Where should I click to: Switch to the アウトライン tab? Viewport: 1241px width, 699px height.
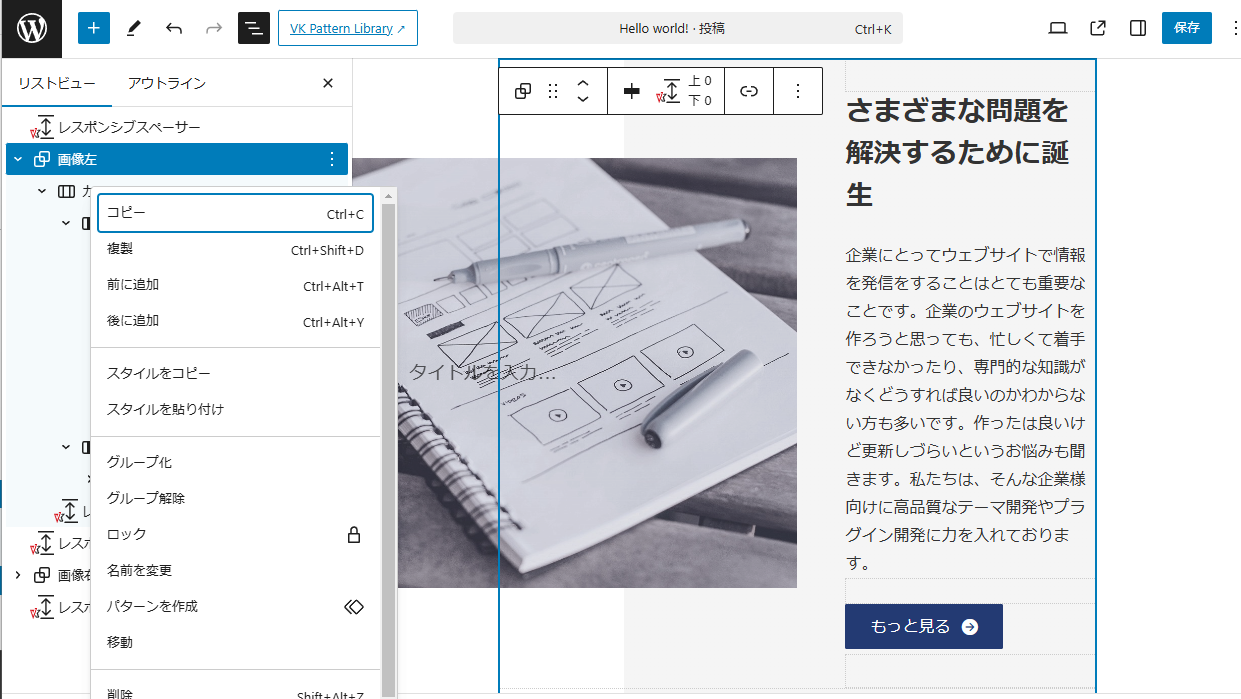point(167,83)
